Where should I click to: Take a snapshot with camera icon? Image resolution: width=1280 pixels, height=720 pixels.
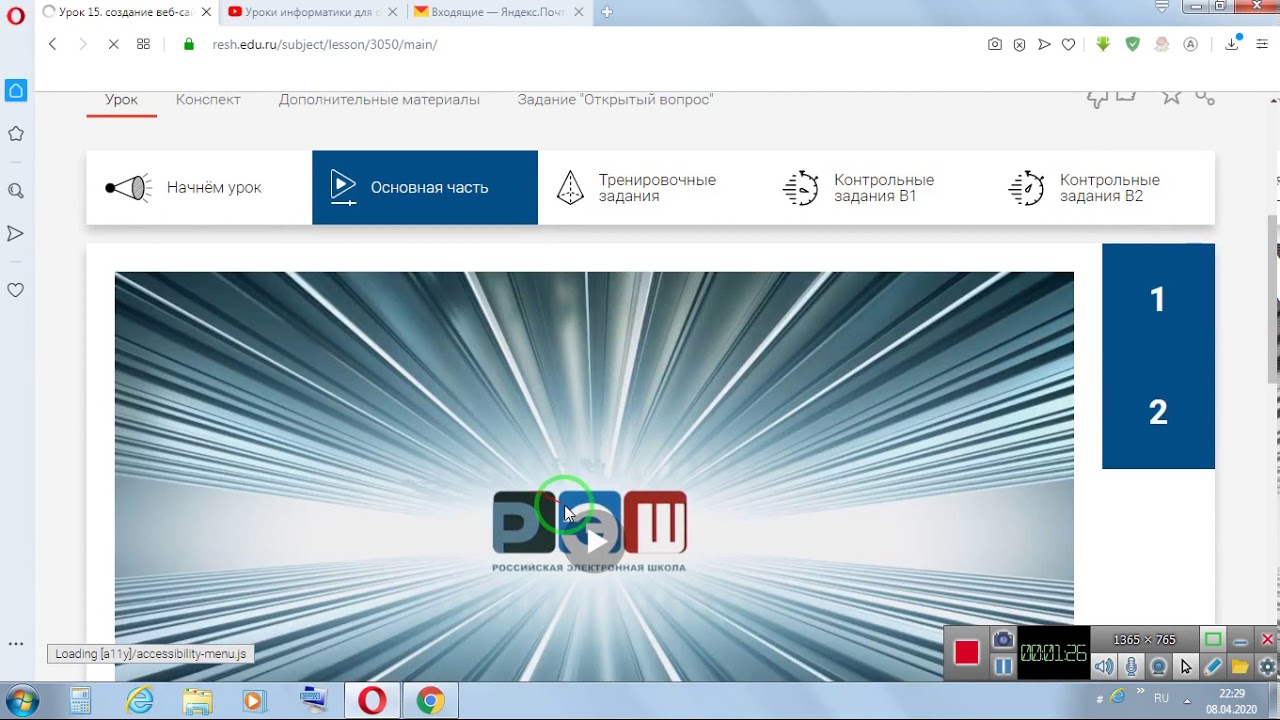994,44
